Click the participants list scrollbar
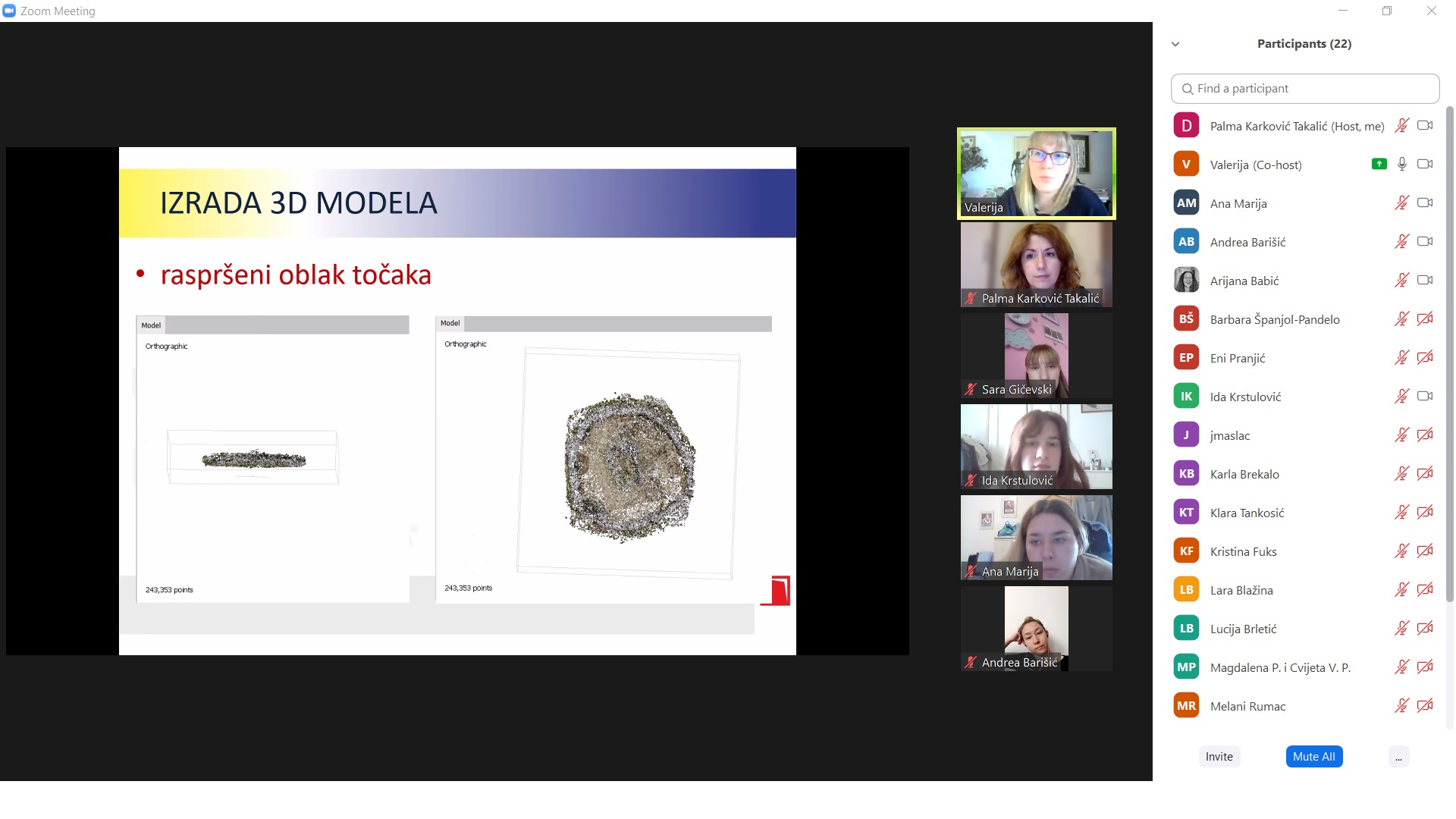The image size is (1456, 819). click(1449, 356)
